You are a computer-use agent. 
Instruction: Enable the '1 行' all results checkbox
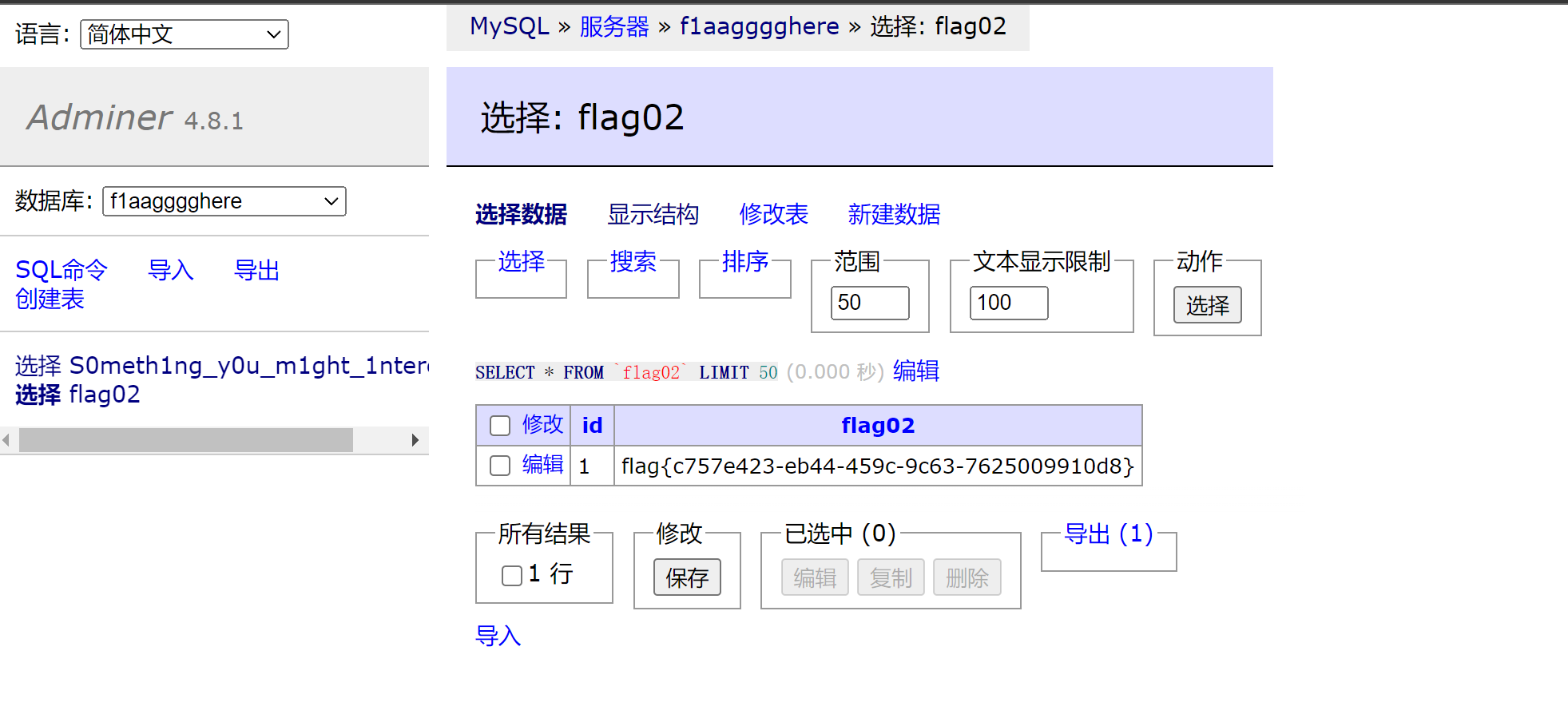[x=512, y=575]
